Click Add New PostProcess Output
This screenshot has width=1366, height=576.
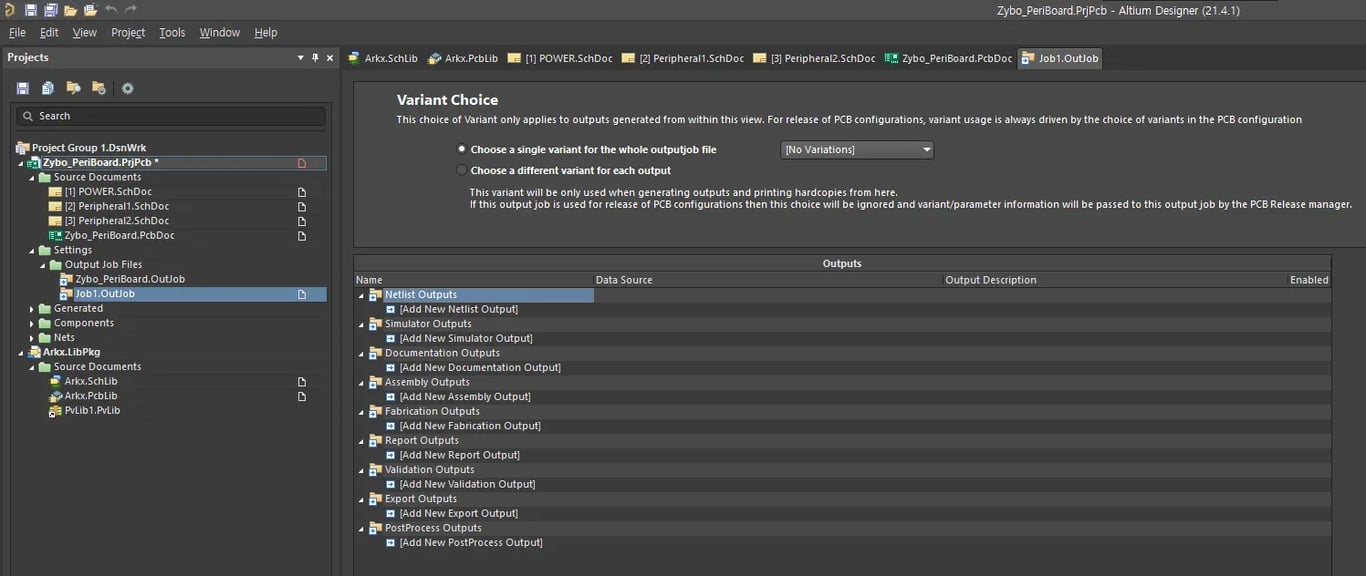tap(471, 542)
